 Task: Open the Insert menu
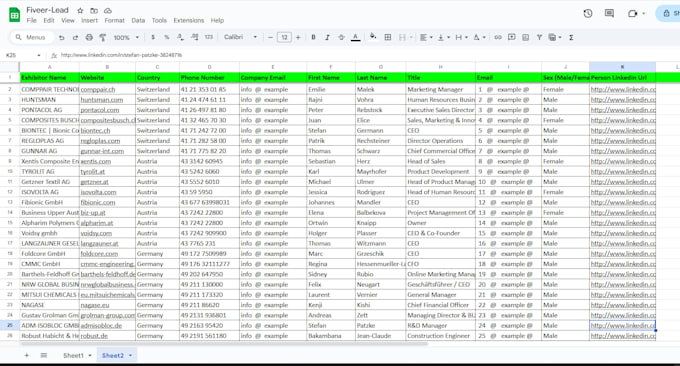pos(89,20)
